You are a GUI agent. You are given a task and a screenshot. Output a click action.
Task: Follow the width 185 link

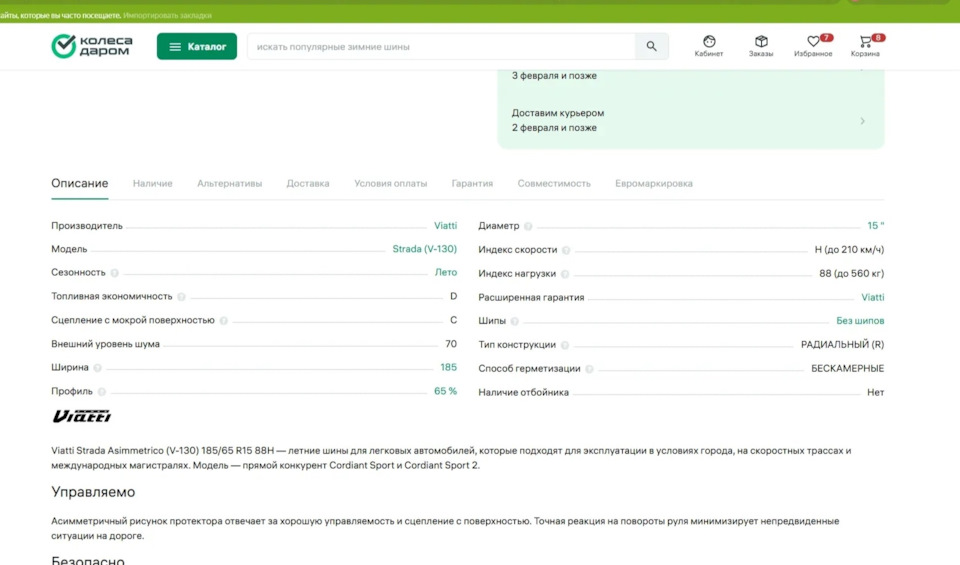[448, 367]
